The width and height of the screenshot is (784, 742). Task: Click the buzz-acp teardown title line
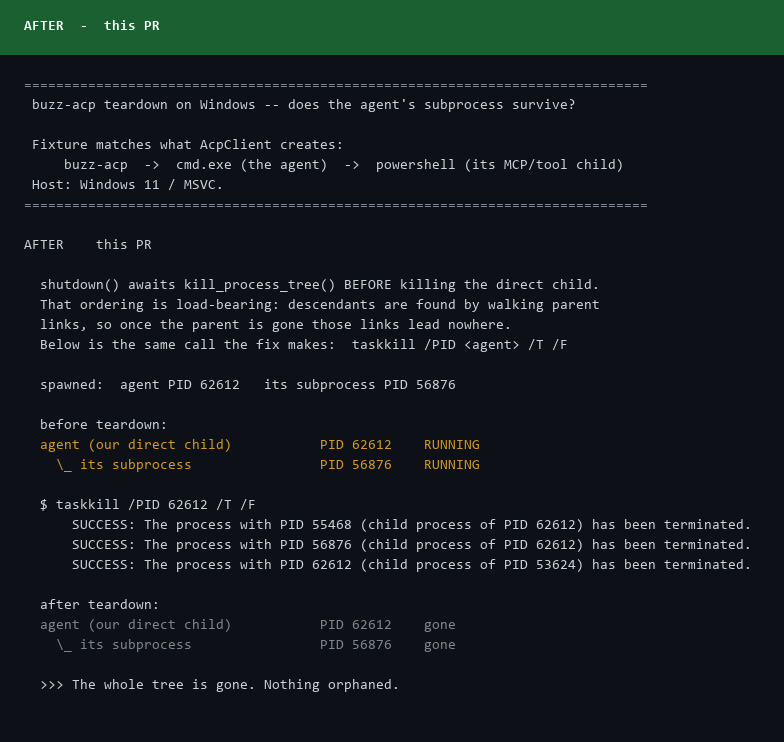304,104
